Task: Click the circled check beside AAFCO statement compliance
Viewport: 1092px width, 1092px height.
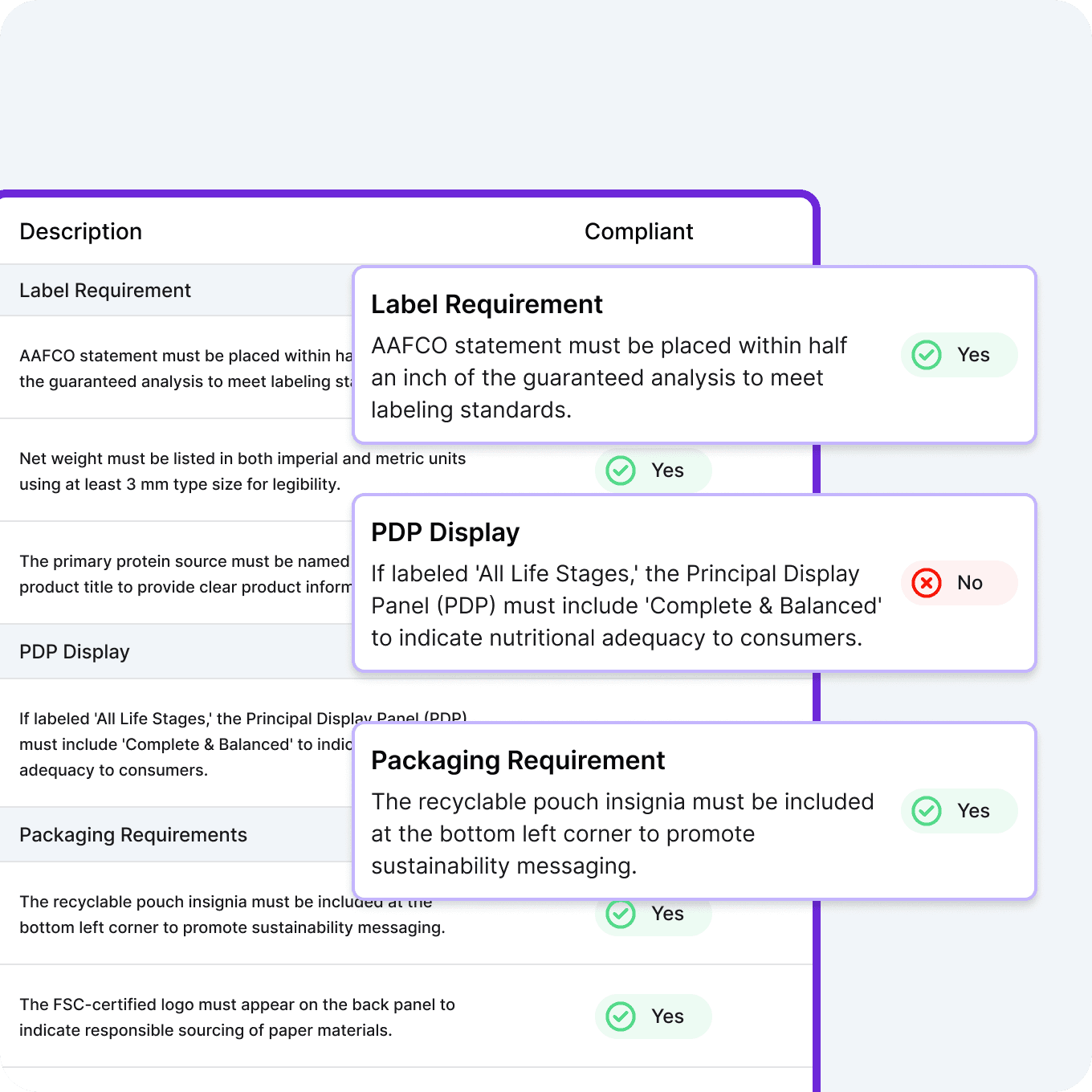Action: (x=926, y=354)
